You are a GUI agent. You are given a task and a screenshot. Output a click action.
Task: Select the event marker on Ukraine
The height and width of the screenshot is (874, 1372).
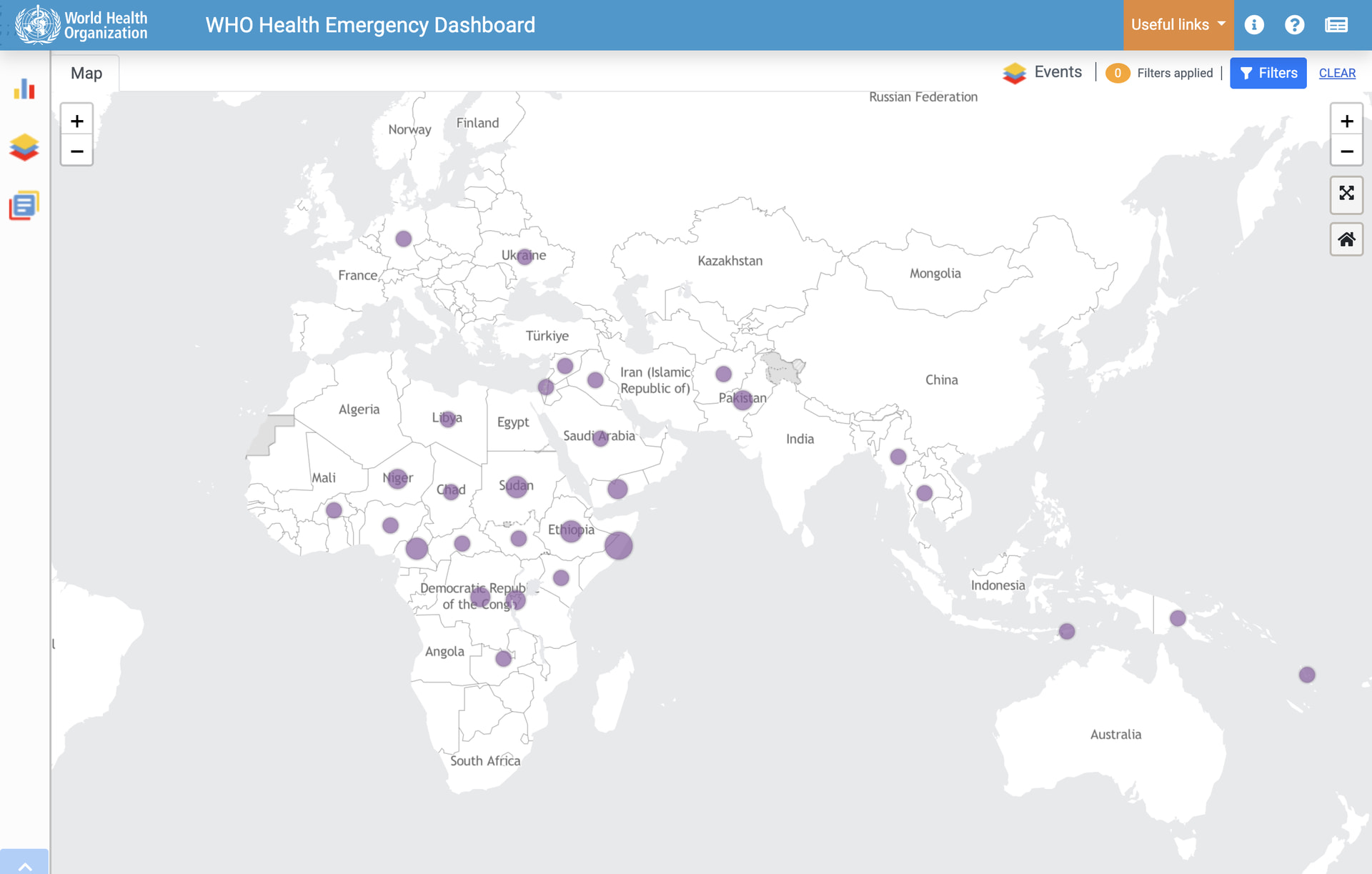tap(525, 257)
